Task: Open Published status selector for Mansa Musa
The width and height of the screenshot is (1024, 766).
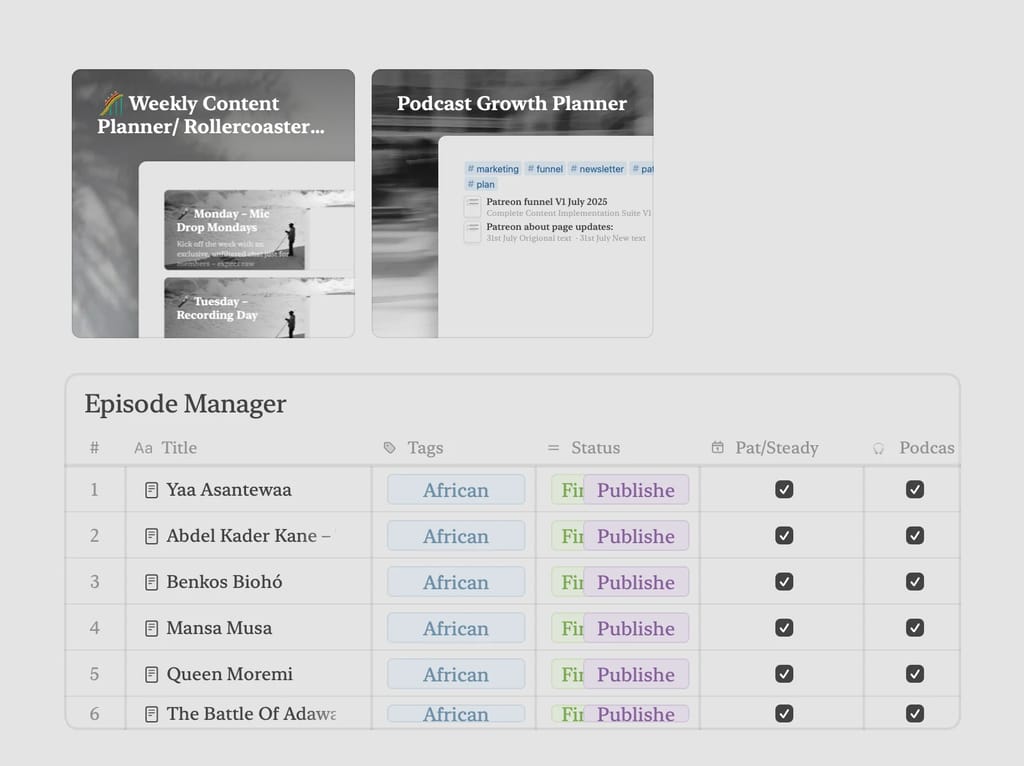Action: point(636,628)
